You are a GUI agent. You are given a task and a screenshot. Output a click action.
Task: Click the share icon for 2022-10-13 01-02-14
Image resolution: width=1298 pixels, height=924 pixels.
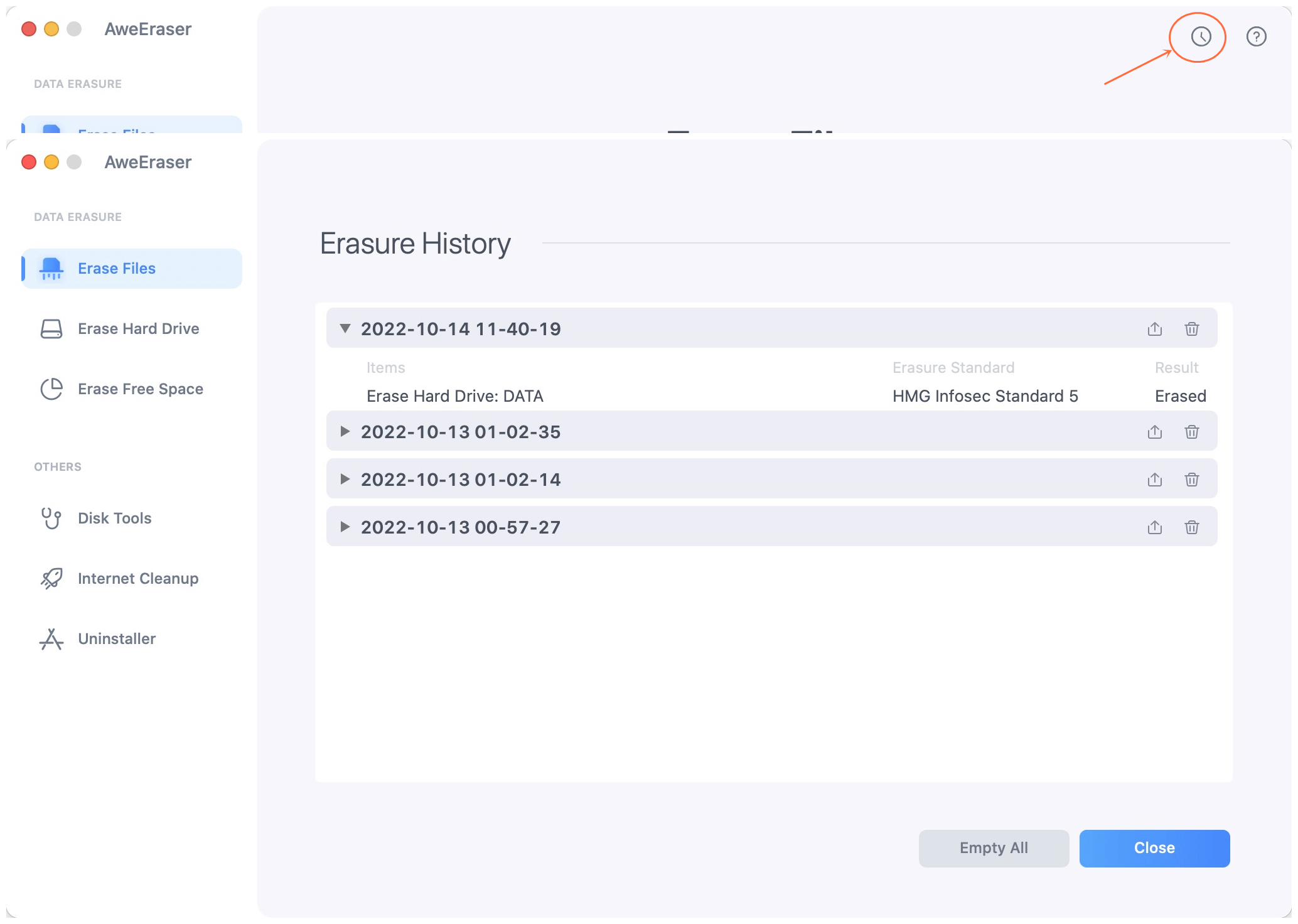tap(1154, 479)
